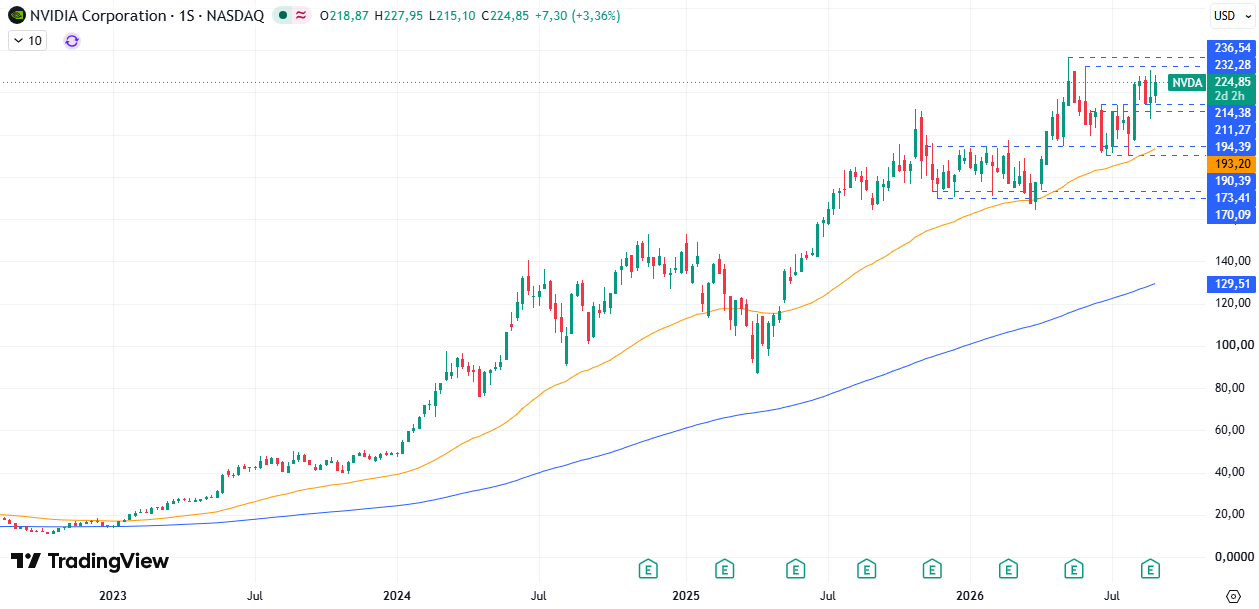Click the NVDA price line label
The height and width of the screenshot is (609, 1259).
pyautogui.click(x=1187, y=82)
